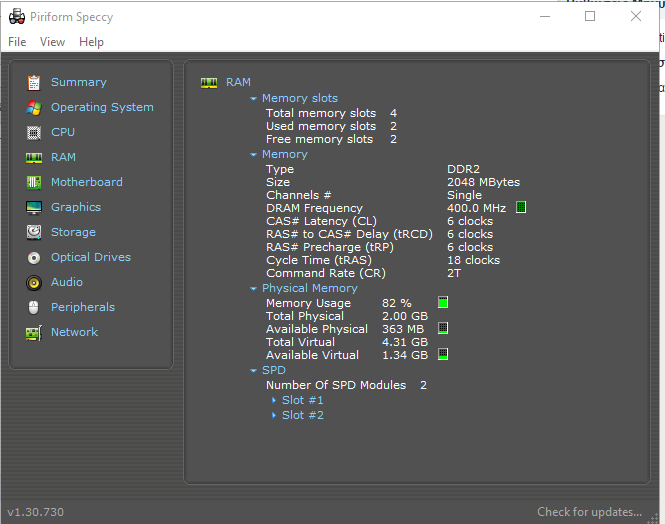
Task: Click the RAM icon in main panel header
Action: click(x=209, y=83)
